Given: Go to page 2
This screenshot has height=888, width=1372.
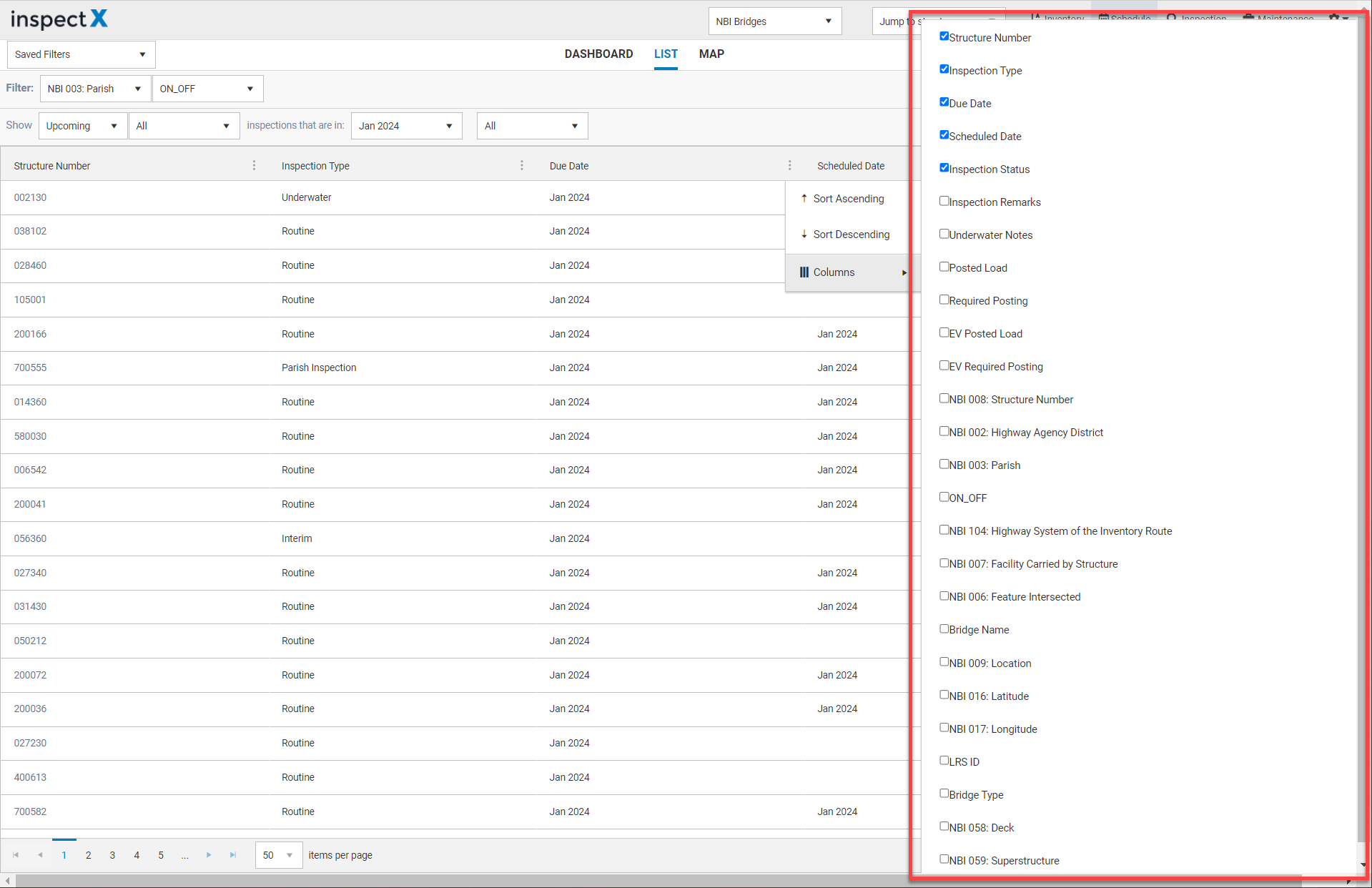Looking at the screenshot, I should (89, 855).
